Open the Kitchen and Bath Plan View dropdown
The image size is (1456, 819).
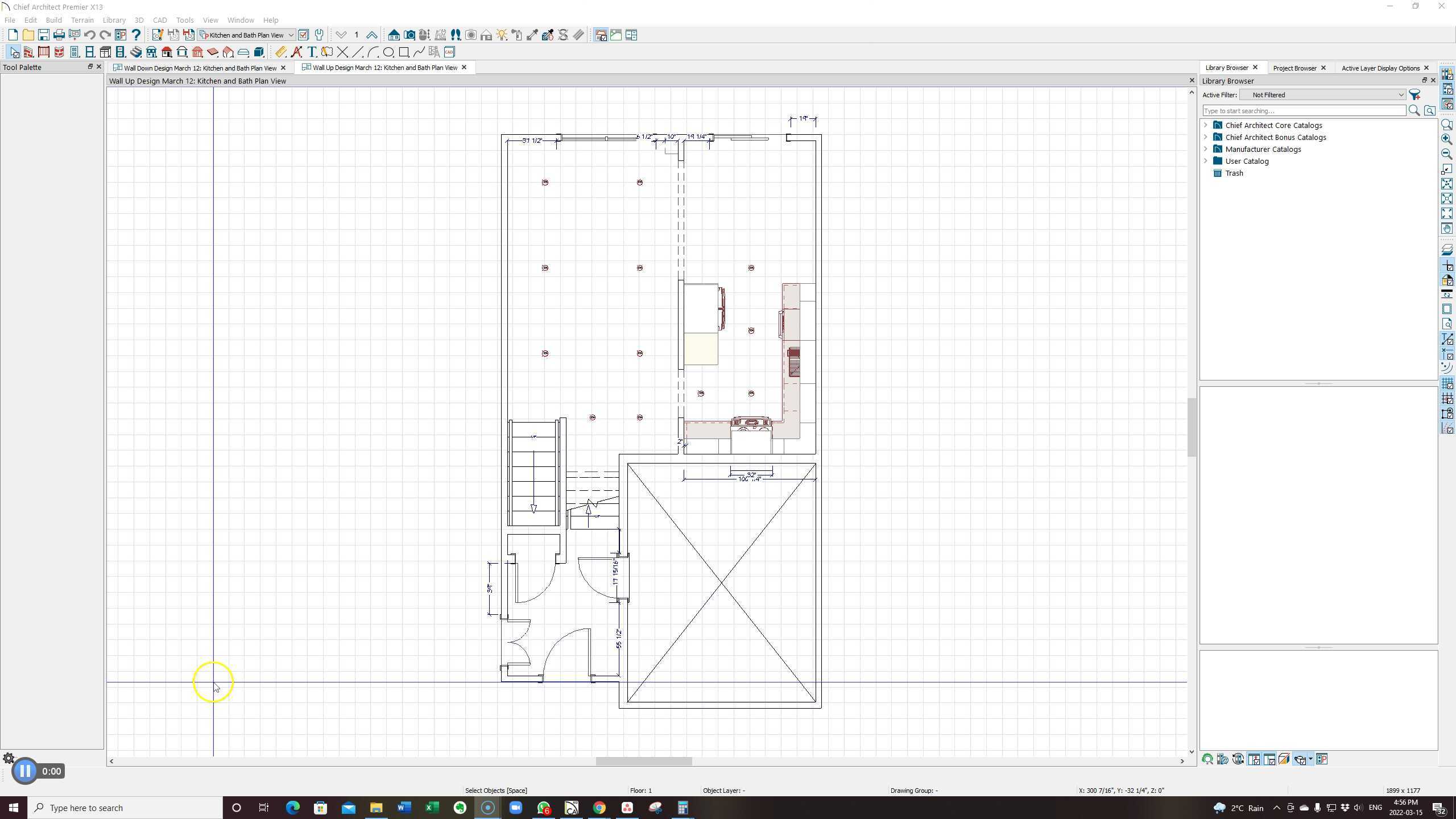[x=246, y=35]
